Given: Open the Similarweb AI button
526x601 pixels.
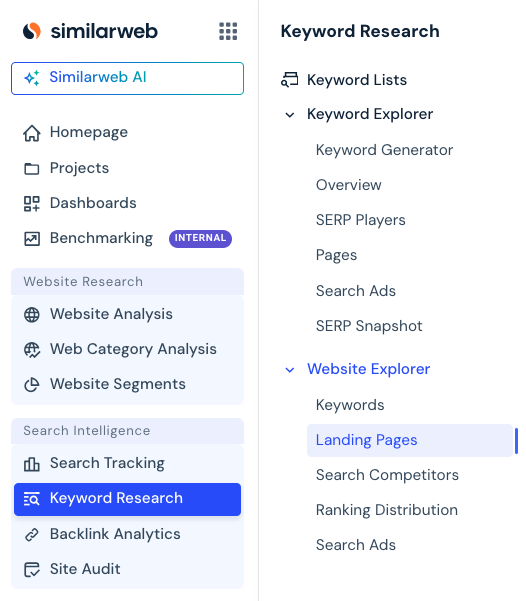Looking at the screenshot, I should pos(127,78).
